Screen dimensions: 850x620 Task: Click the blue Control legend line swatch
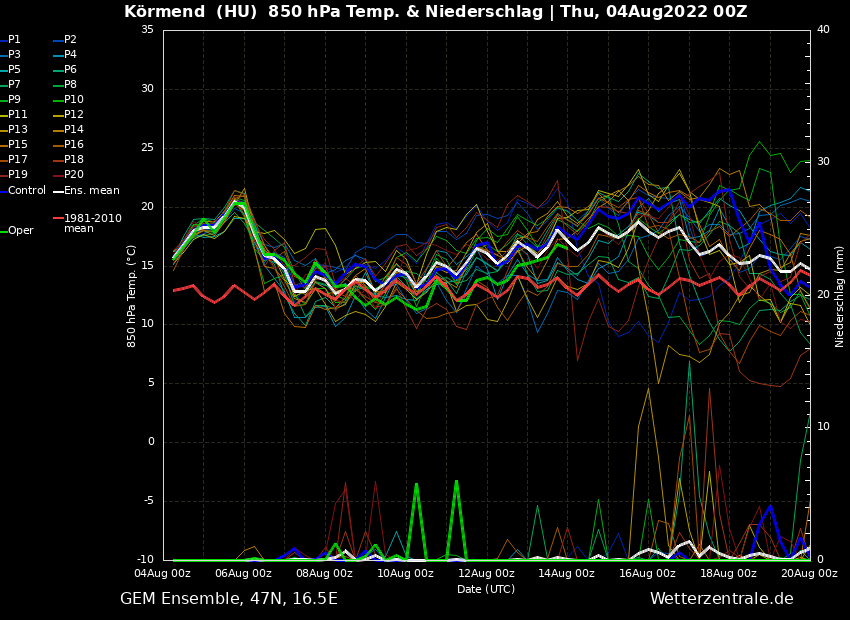pyautogui.click(x=4, y=191)
